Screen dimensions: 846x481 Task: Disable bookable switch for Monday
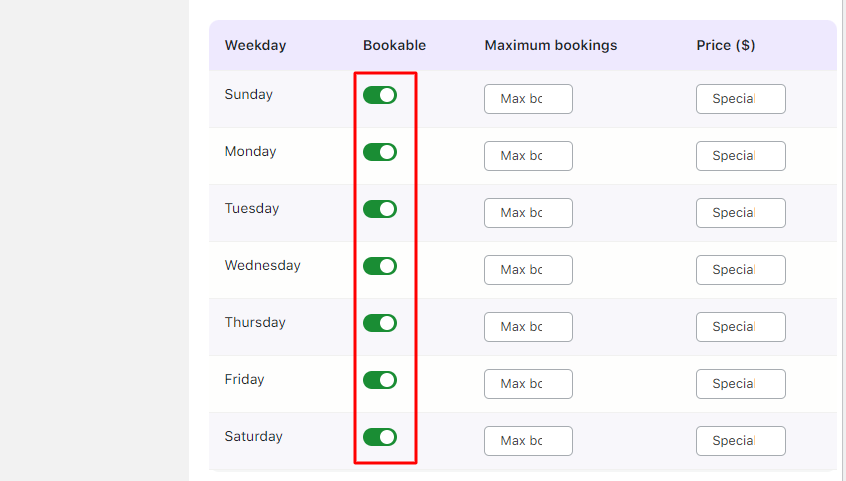click(380, 152)
